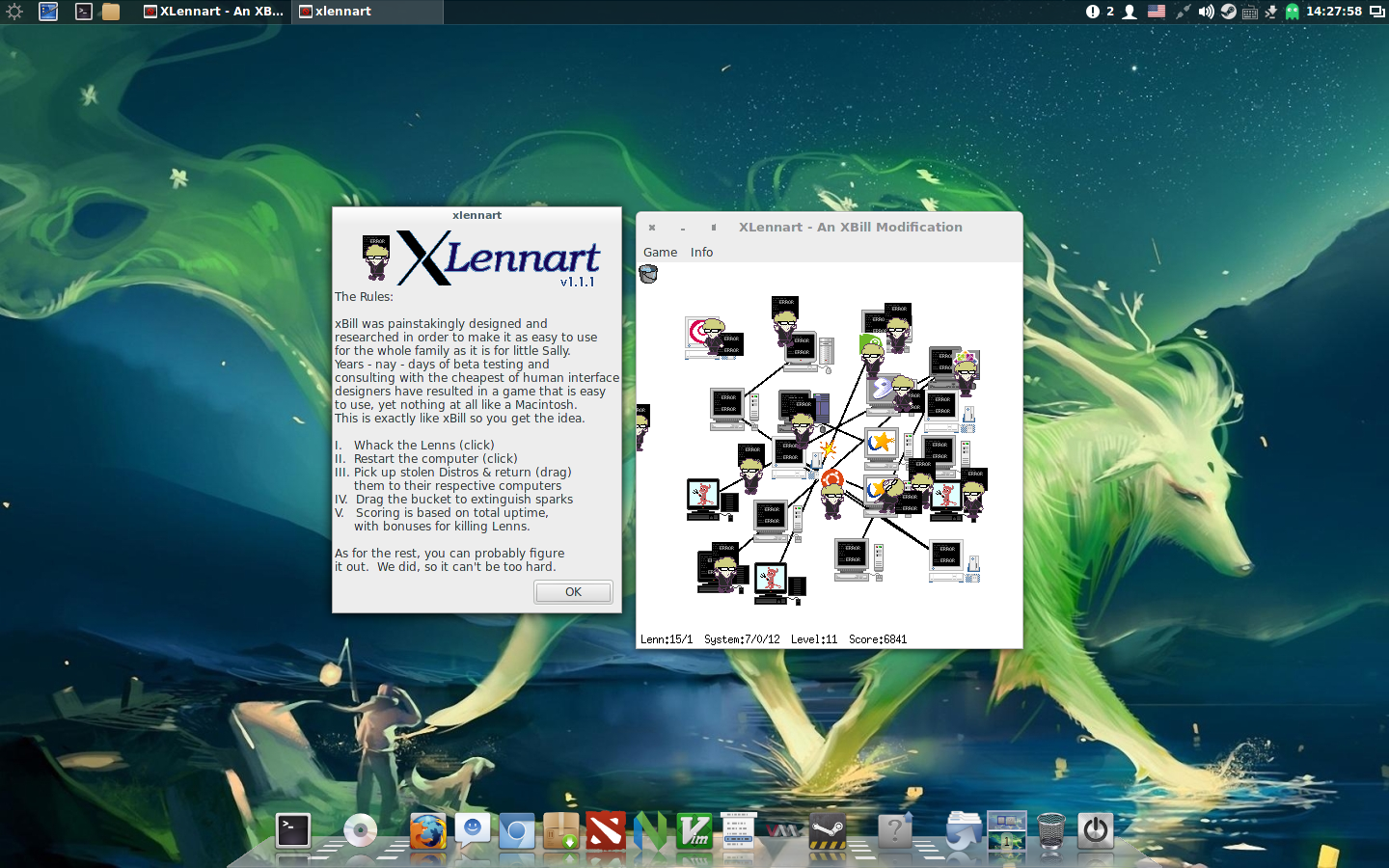Open the file manager folder in top panel
Image resolution: width=1389 pixels, height=868 pixels.
point(111,12)
